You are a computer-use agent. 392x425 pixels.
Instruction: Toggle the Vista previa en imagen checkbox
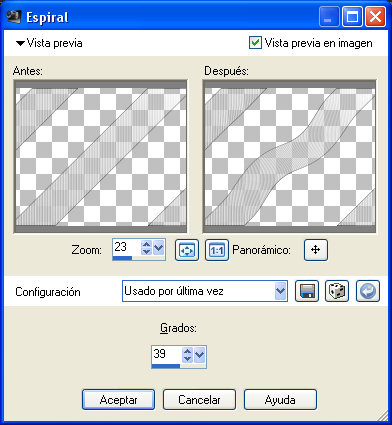coord(255,43)
